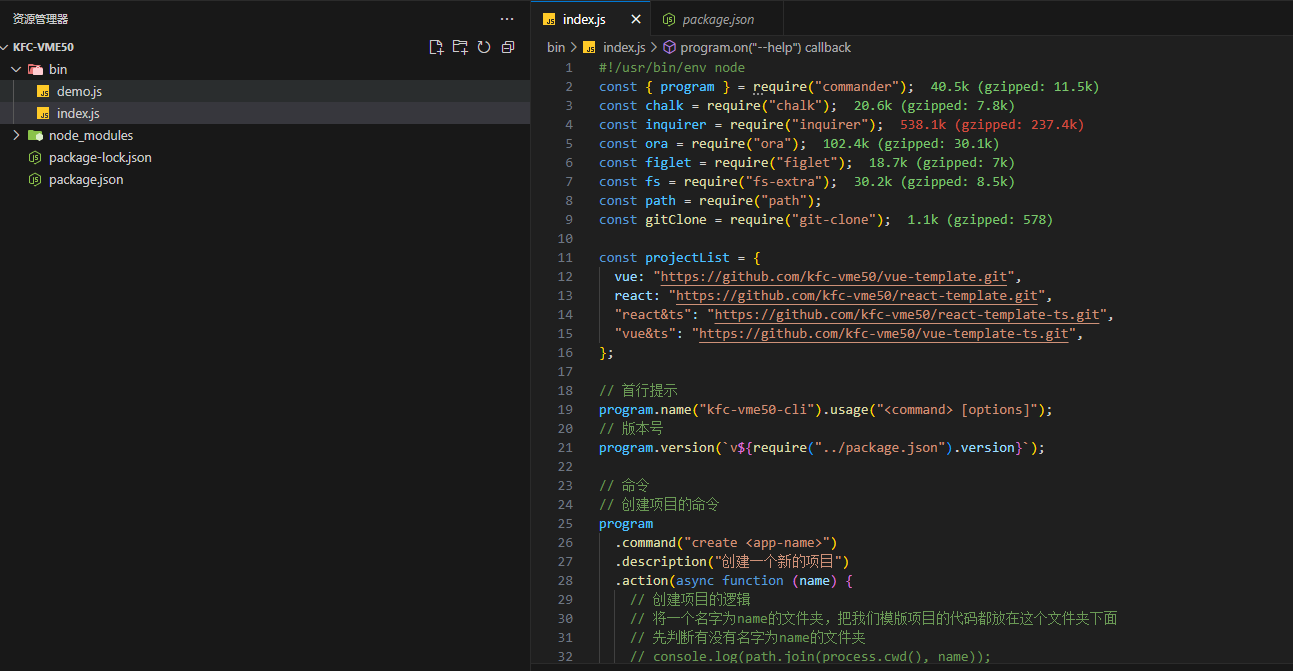Click the package.json tab file icon
Viewport: 1293px width, 671px height.
point(669,19)
